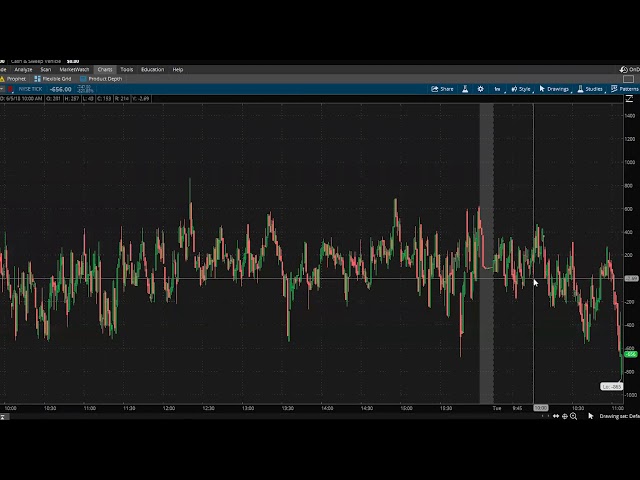640x480 pixels.
Task: Expand the Studies dropdown
Action: pos(590,89)
